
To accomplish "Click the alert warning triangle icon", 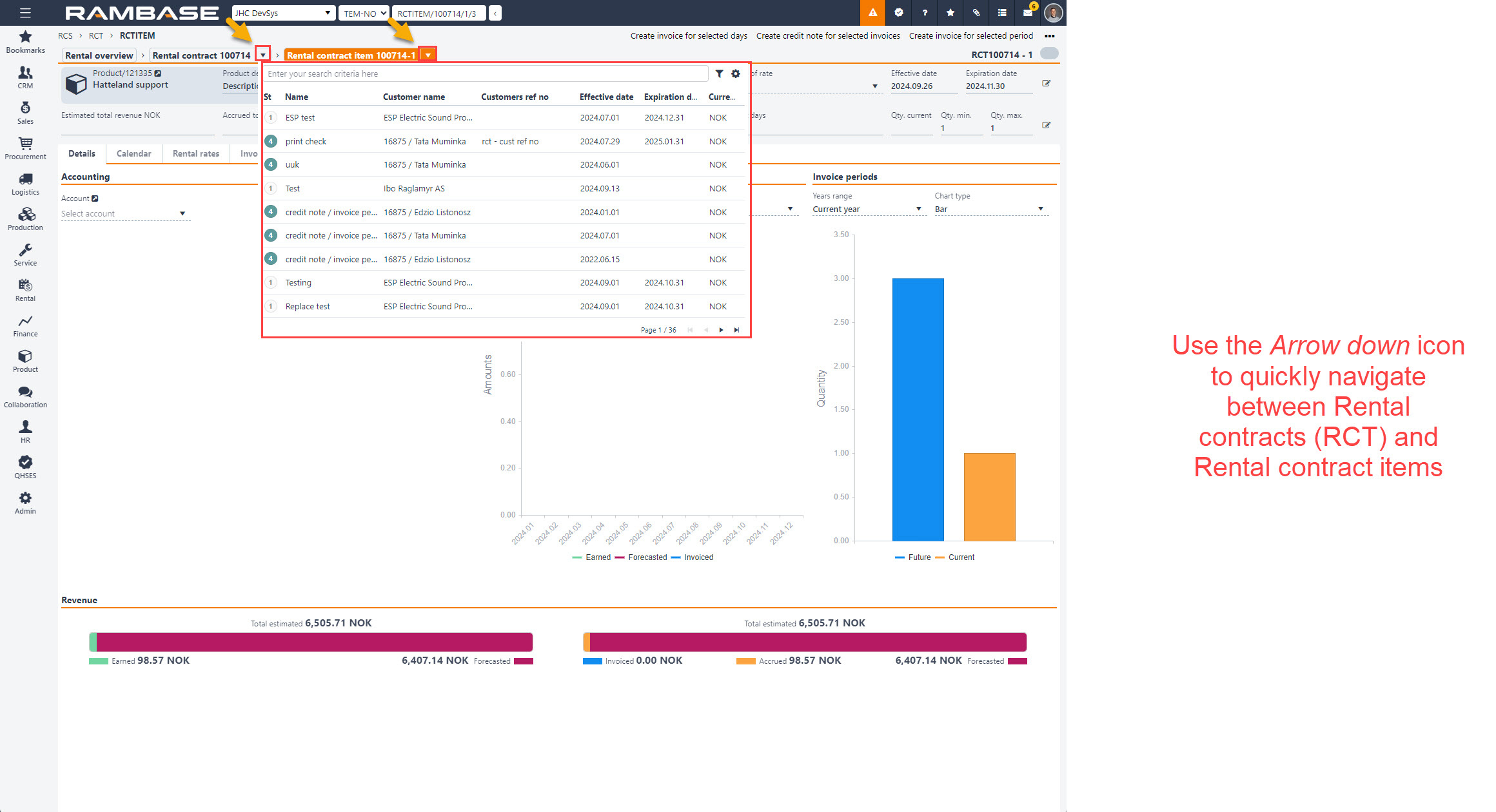I will point(872,13).
